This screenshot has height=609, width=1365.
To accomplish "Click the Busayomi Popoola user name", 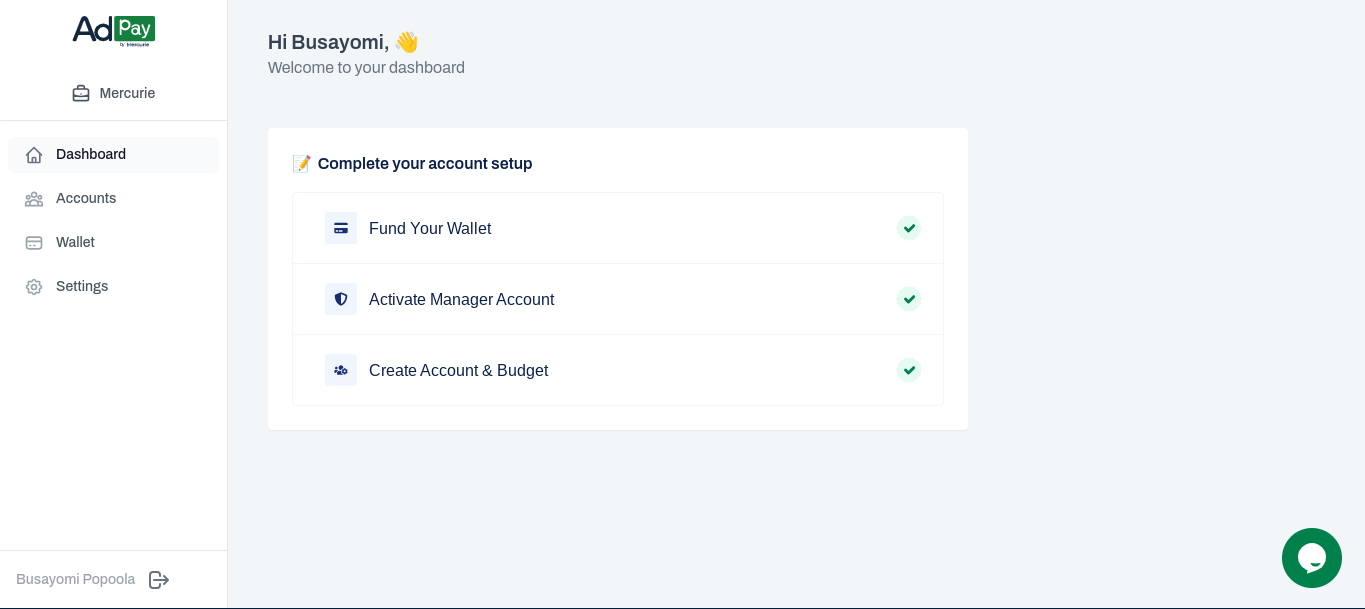I will (x=75, y=579).
